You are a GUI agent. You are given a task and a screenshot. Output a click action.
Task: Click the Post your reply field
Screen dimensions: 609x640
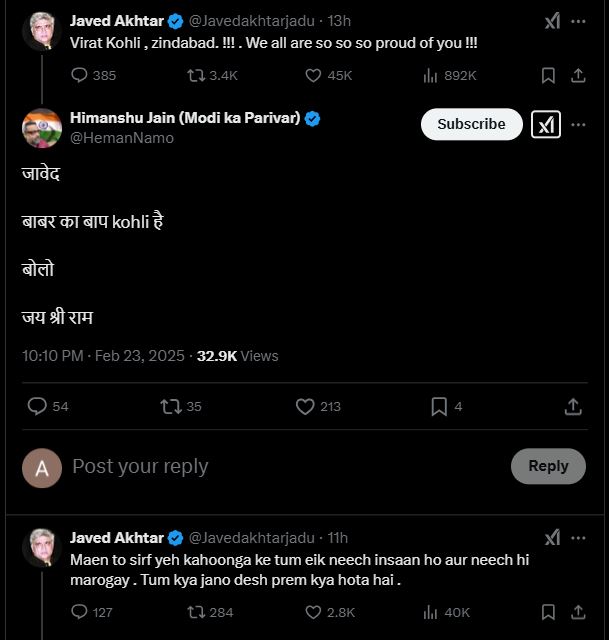coord(280,466)
